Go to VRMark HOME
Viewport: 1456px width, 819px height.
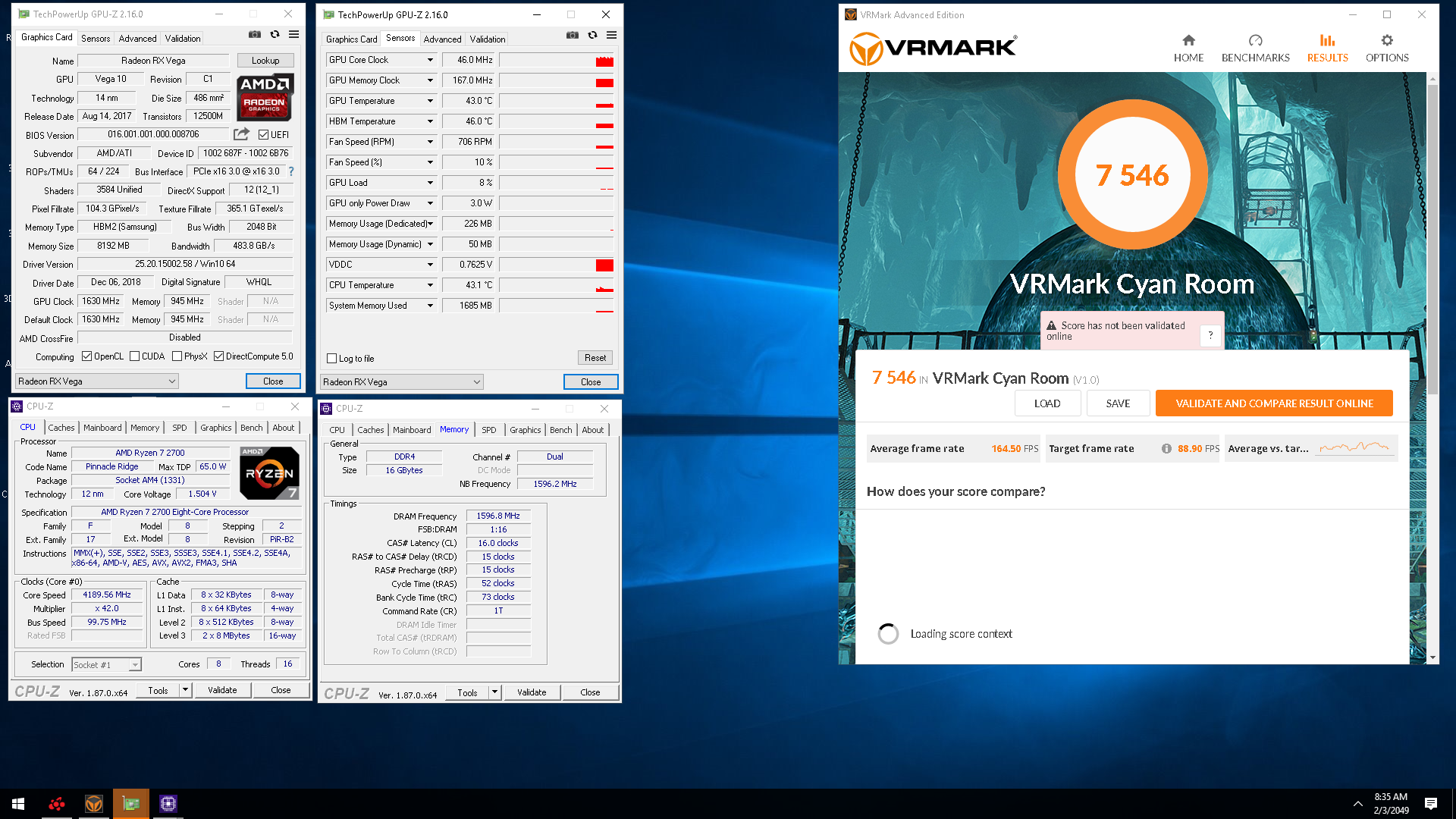point(1188,49)
